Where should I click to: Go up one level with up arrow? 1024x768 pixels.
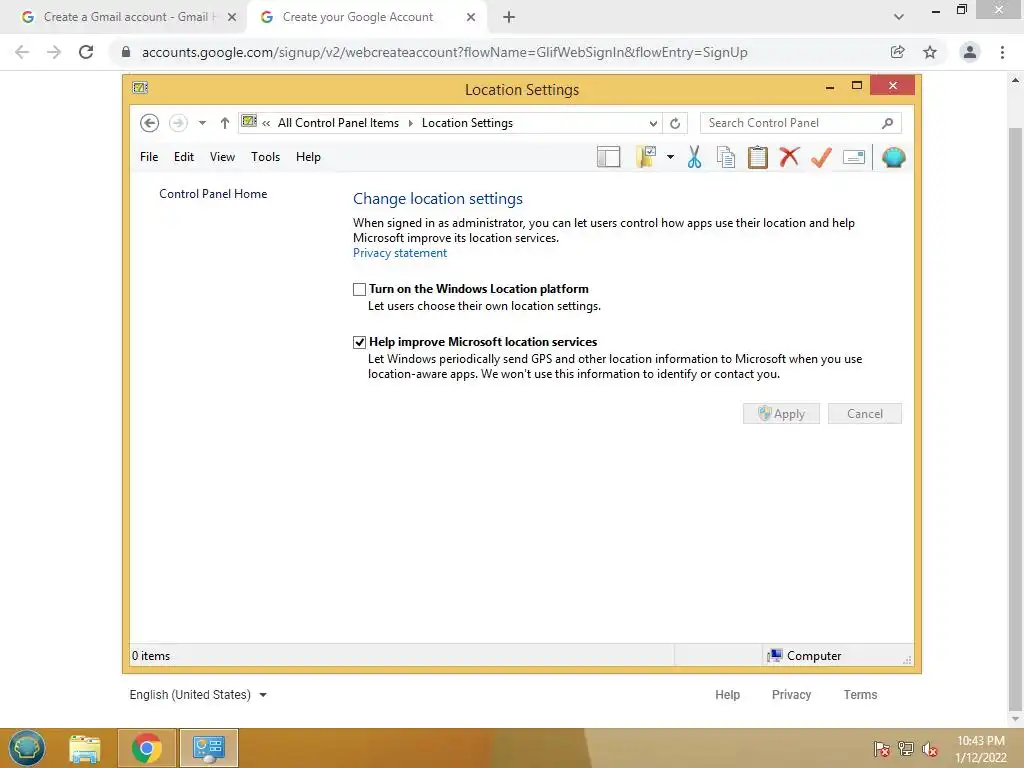(x=225, y=123)
